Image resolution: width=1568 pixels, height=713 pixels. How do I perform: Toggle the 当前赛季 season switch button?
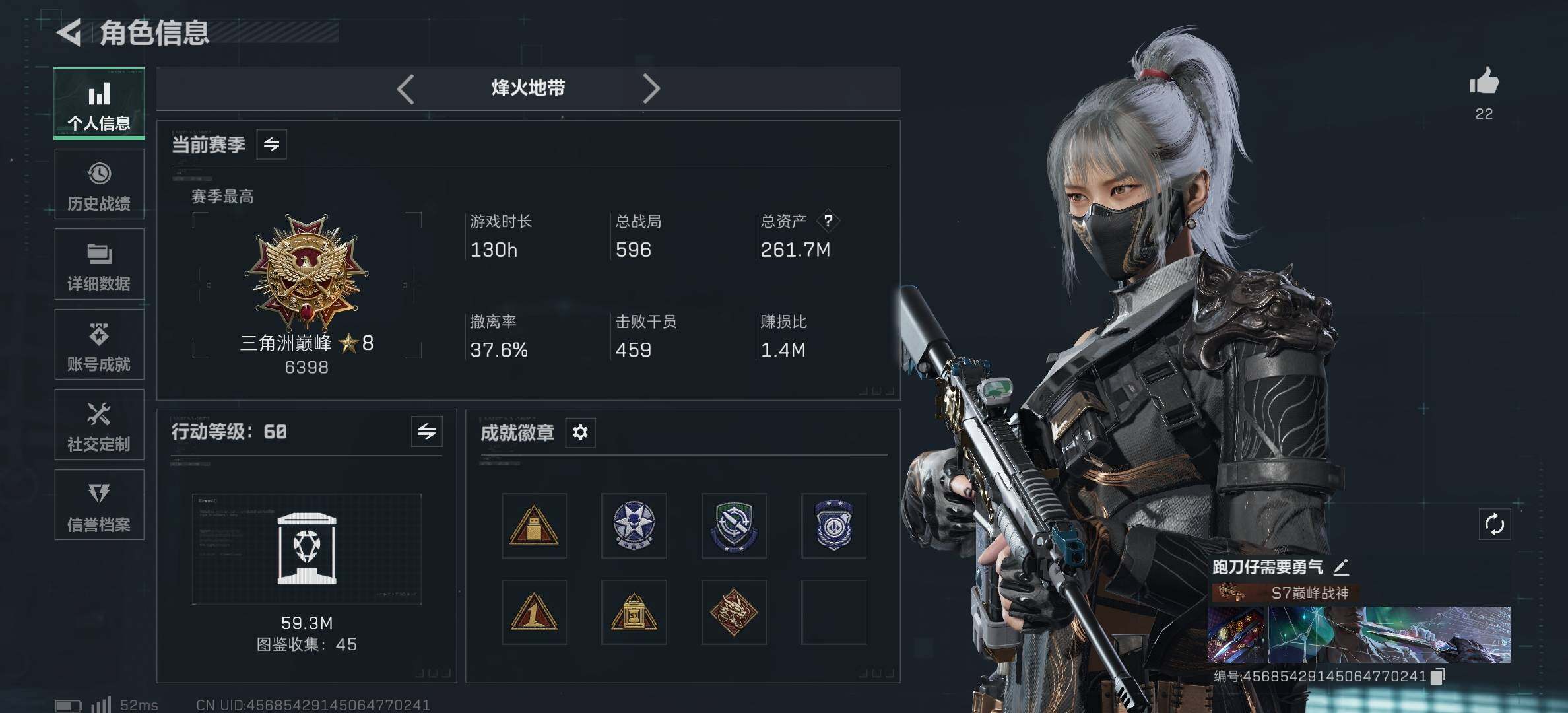(x=271, y=144)
